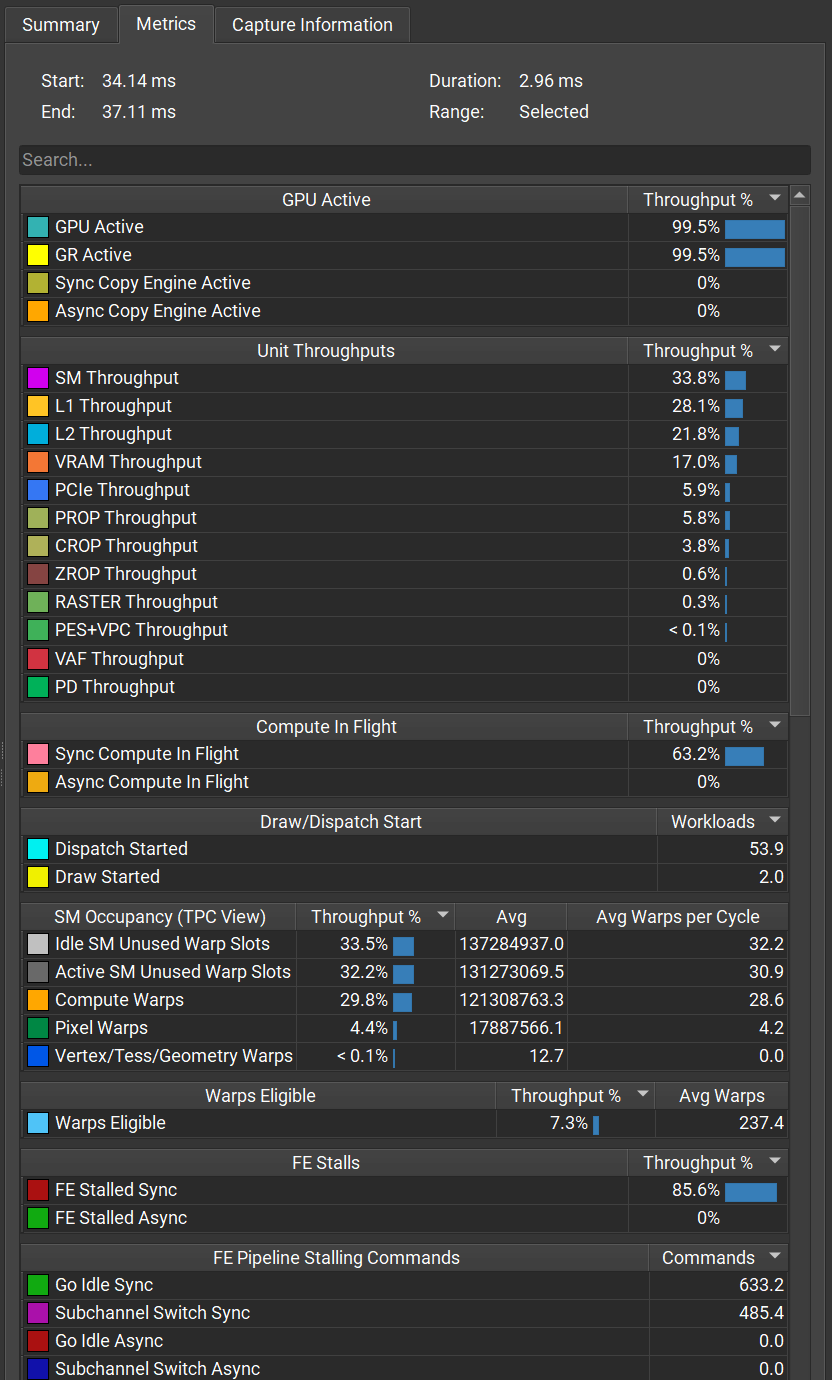Open the Capture Information tab

pos(311,24)
